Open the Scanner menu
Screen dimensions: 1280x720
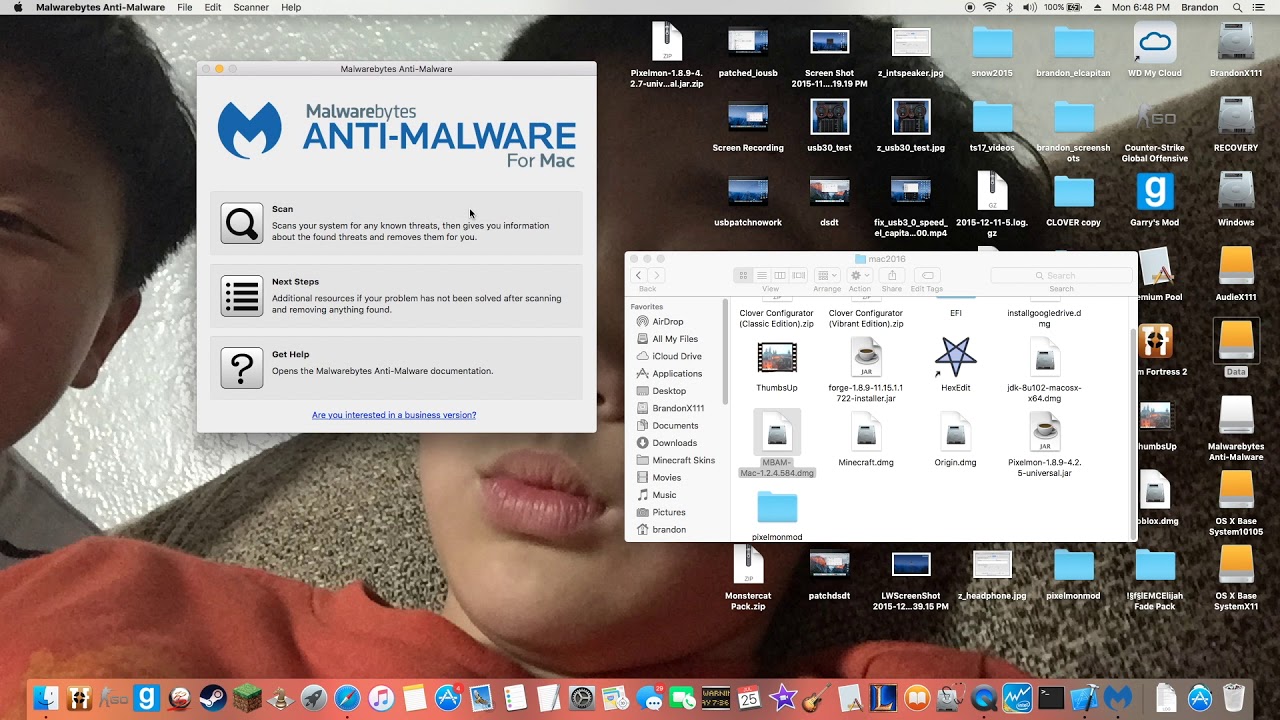pos(251,7)
